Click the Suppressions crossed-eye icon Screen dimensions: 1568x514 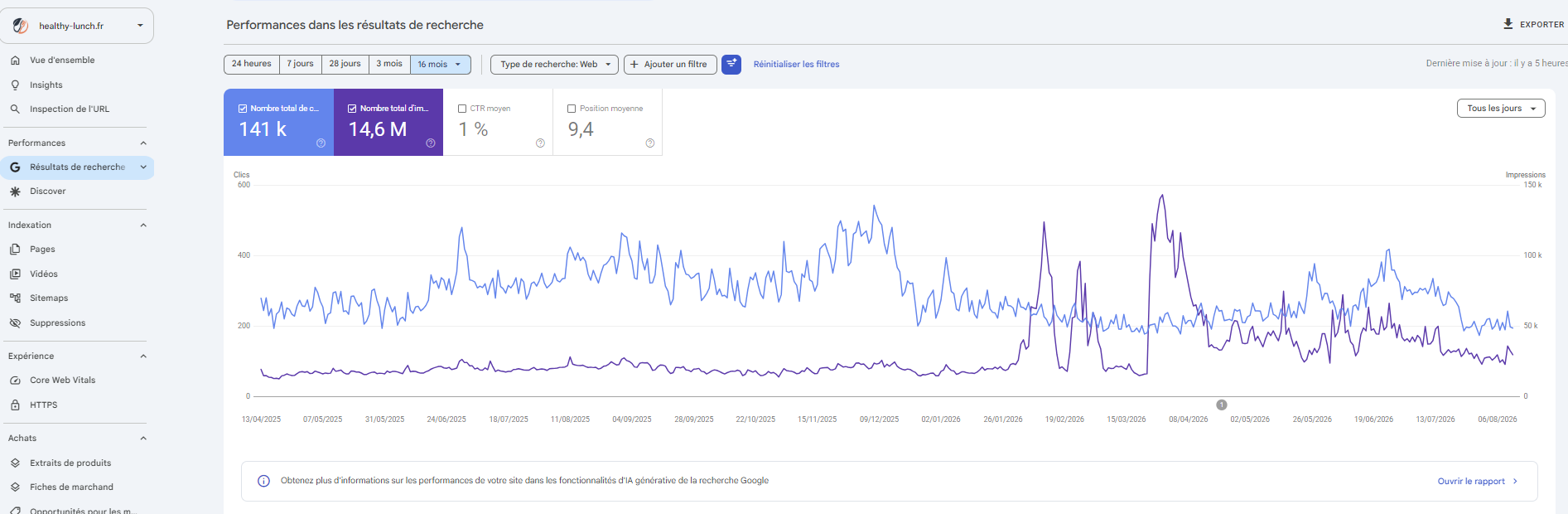15,323
